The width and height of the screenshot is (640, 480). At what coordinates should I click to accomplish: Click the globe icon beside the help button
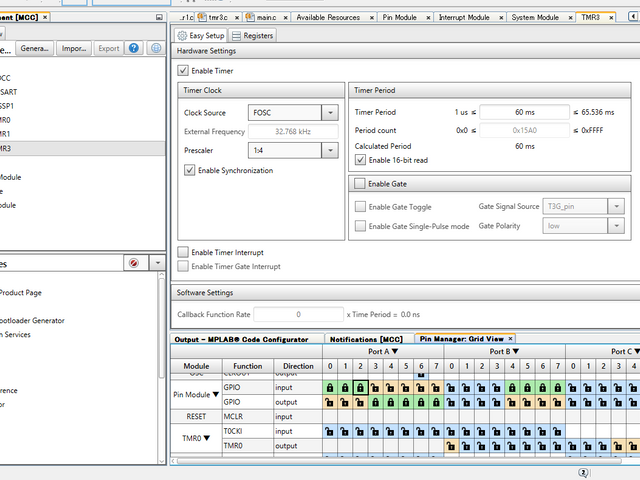tap(155, 48)
